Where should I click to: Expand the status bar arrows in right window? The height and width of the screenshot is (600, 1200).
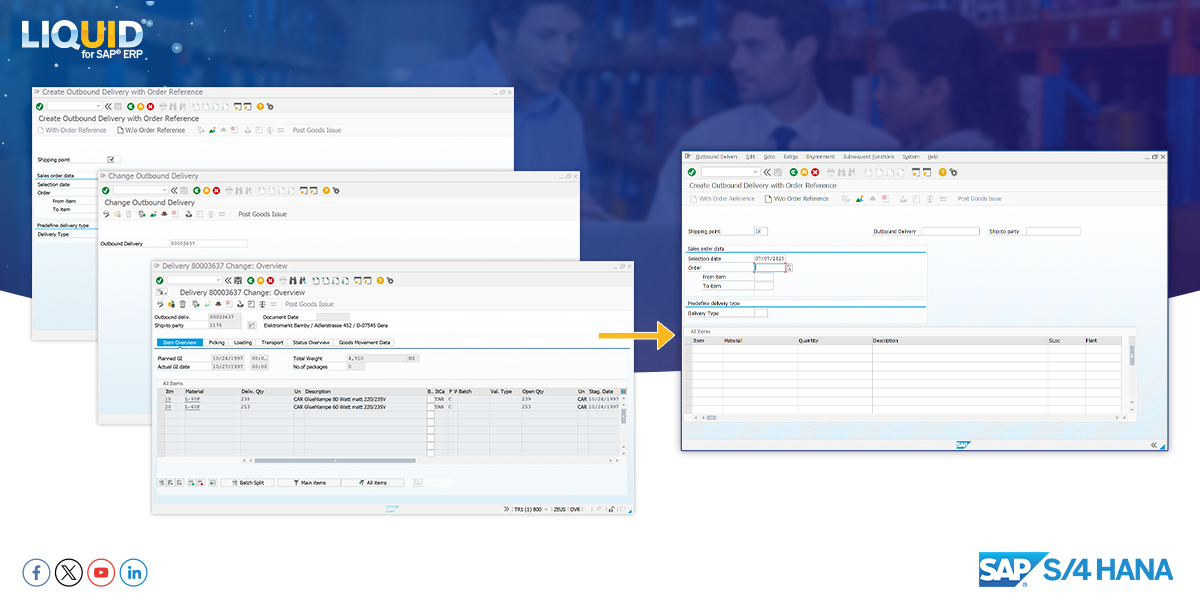coord(1153,445)
